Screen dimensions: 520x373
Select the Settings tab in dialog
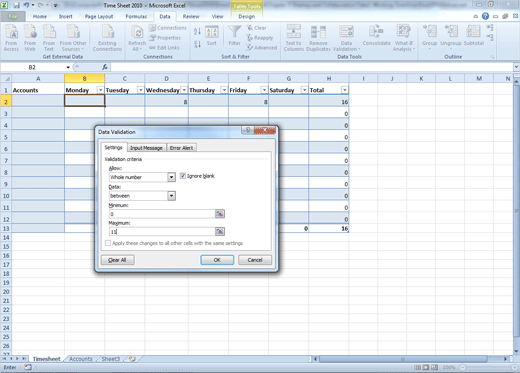click(x=114, y=147)
